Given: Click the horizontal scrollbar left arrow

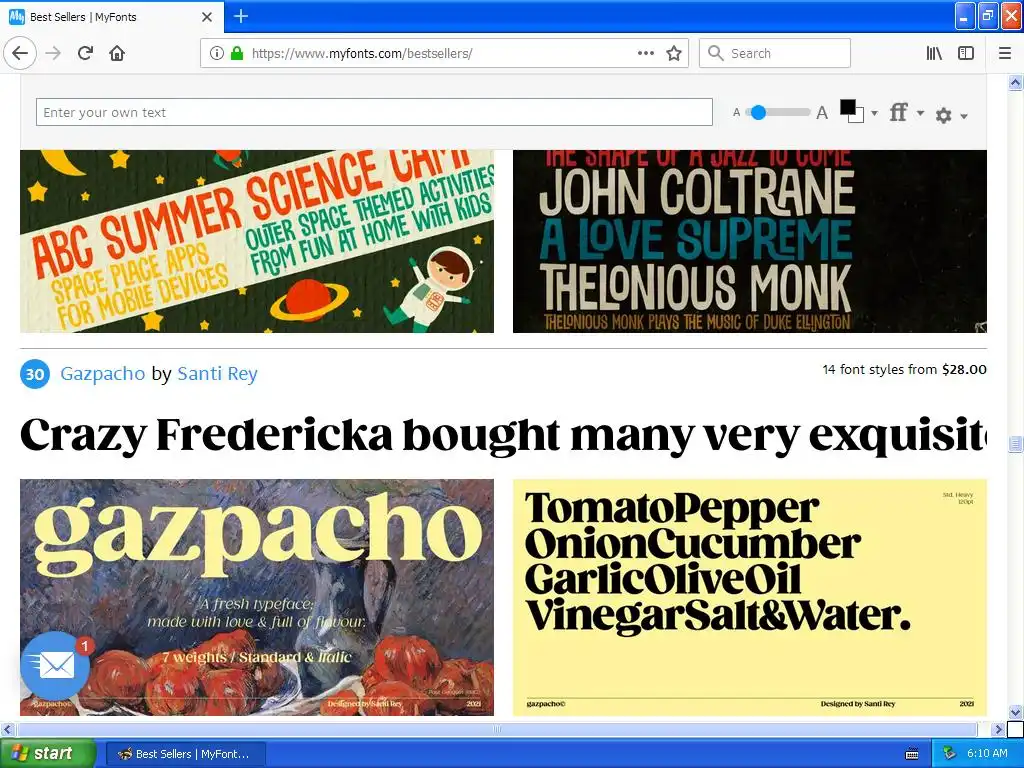Looking at the screenshot, I should (7, 729).
